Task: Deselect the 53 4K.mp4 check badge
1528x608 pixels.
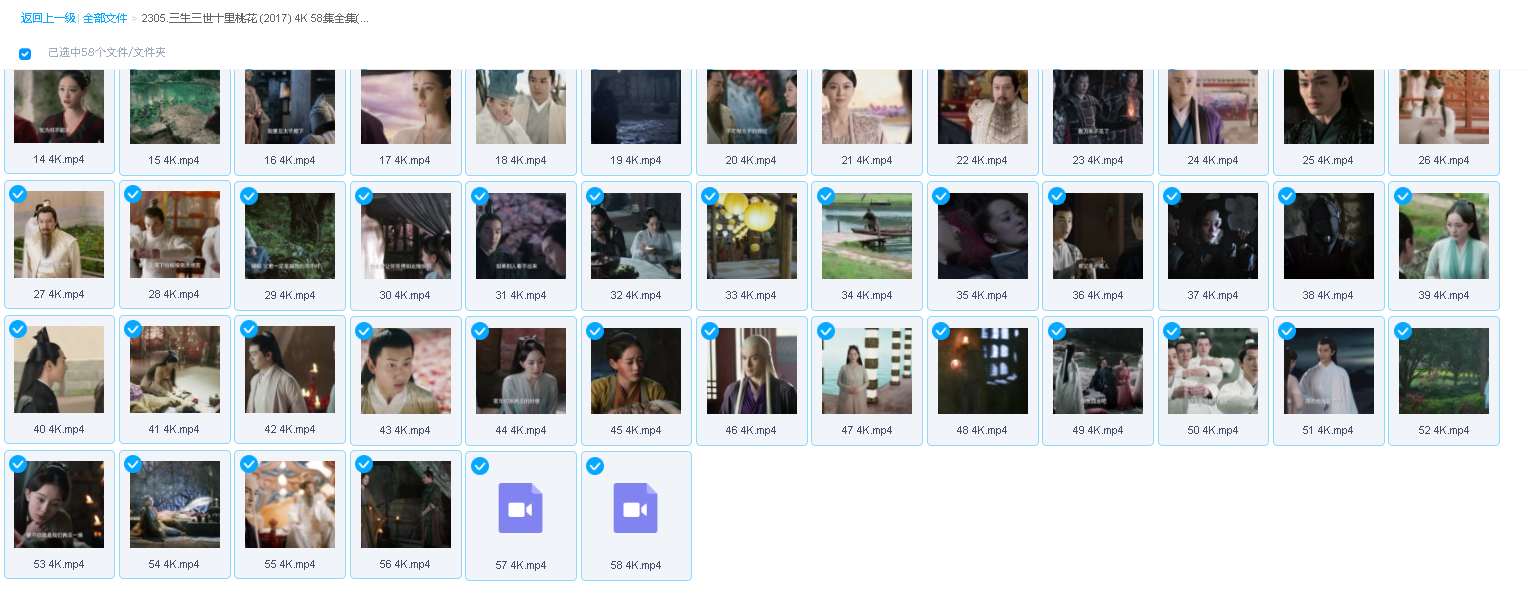Action: (18, 465)
